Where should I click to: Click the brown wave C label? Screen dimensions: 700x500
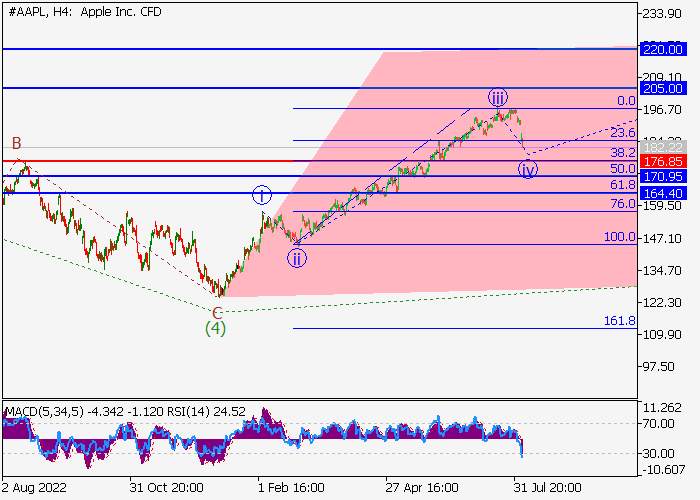[217, 313]
